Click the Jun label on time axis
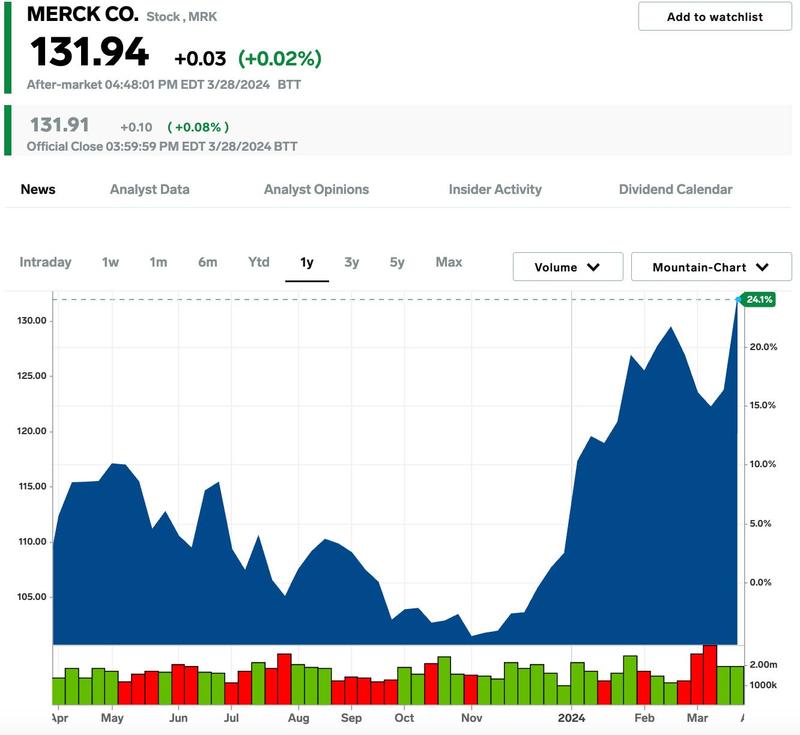Image resolution: width=800 pixels, height=735 pixels. click(178, 718)
